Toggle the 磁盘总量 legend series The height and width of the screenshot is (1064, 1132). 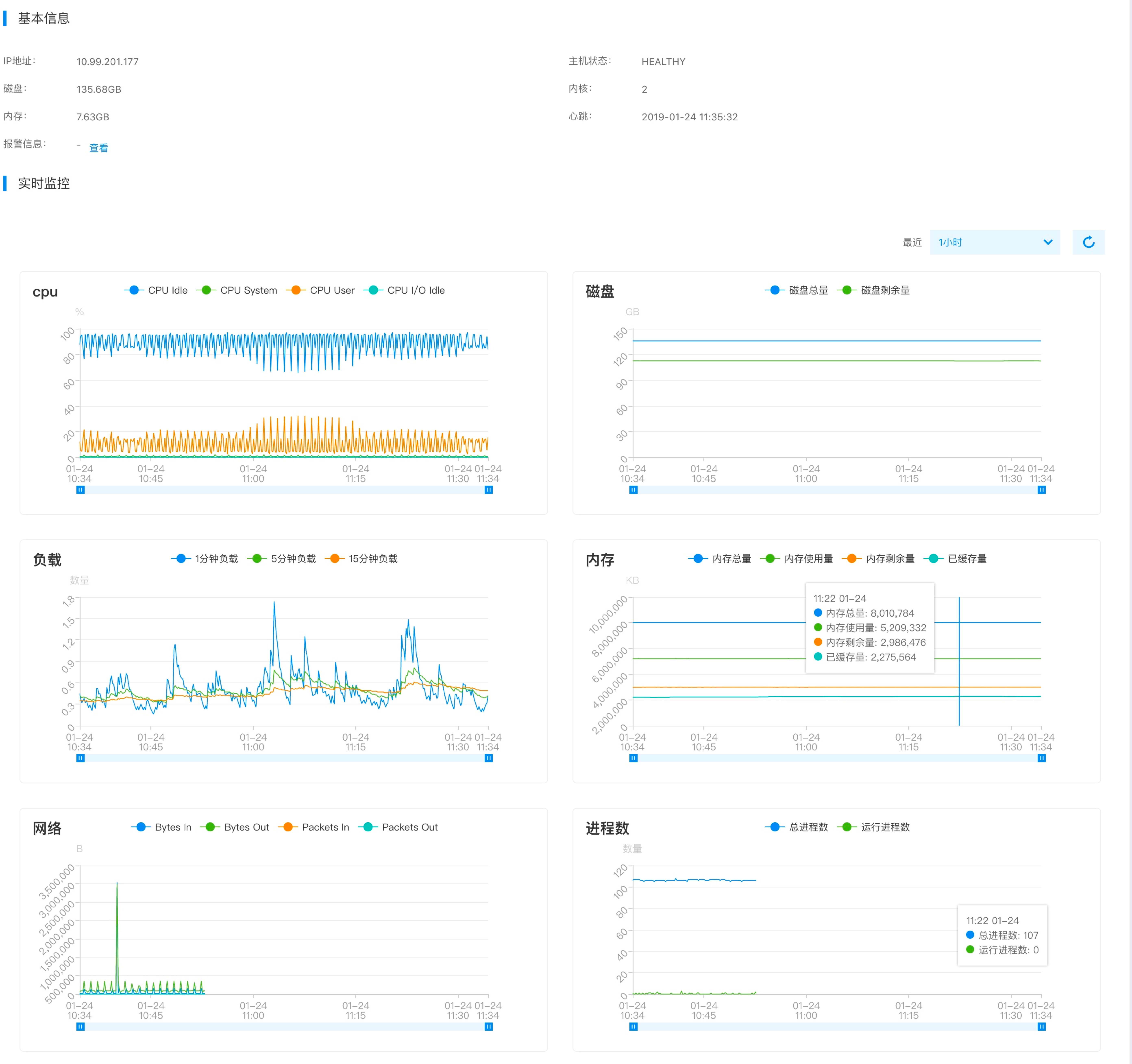click(x=797, y=290)
